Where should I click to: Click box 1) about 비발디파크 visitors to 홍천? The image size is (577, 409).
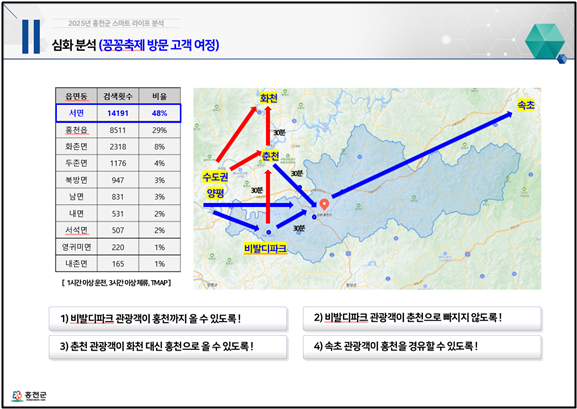click(168, 318)
